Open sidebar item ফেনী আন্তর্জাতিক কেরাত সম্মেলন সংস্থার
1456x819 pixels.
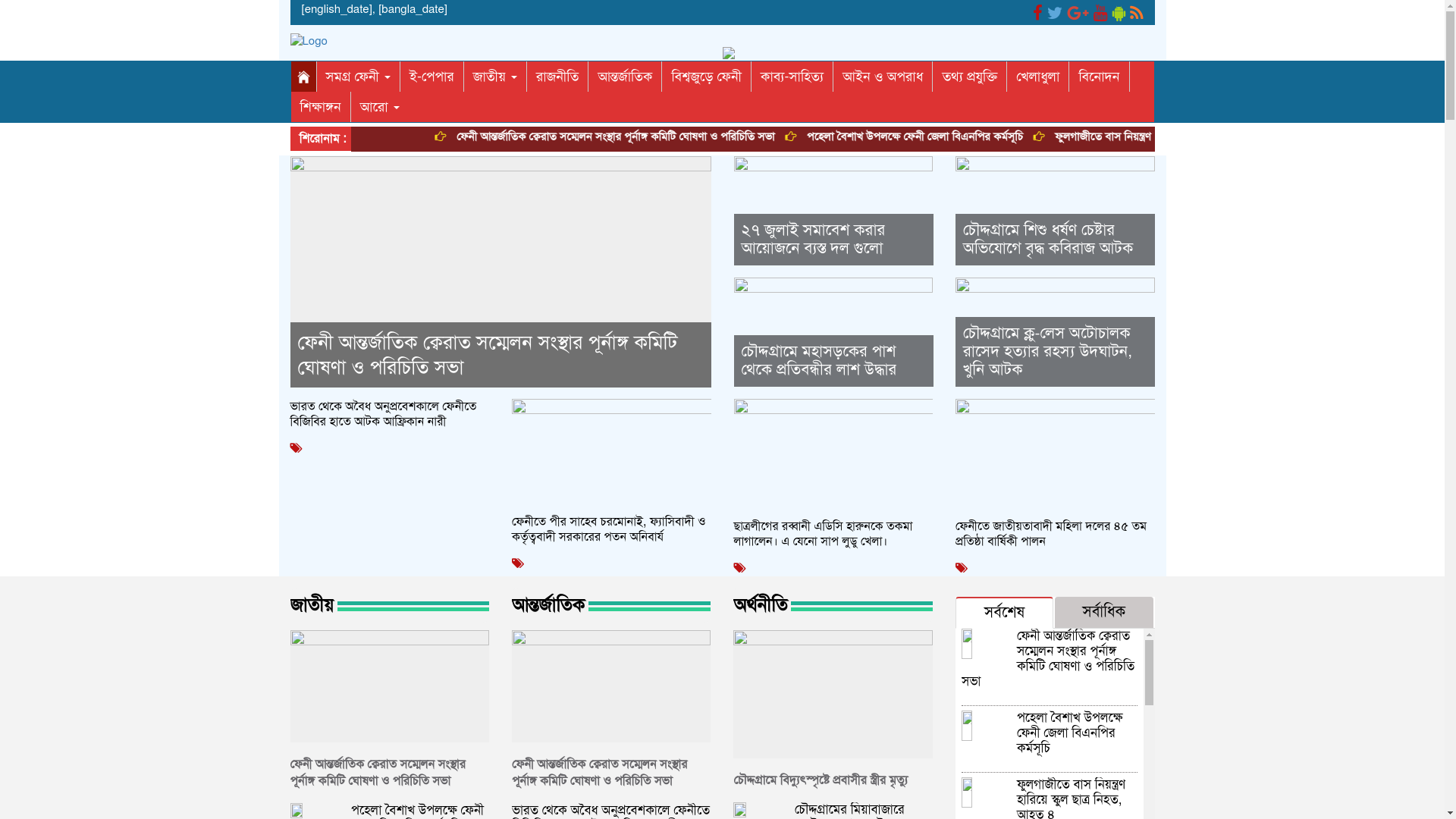(x=1048, y=659)
